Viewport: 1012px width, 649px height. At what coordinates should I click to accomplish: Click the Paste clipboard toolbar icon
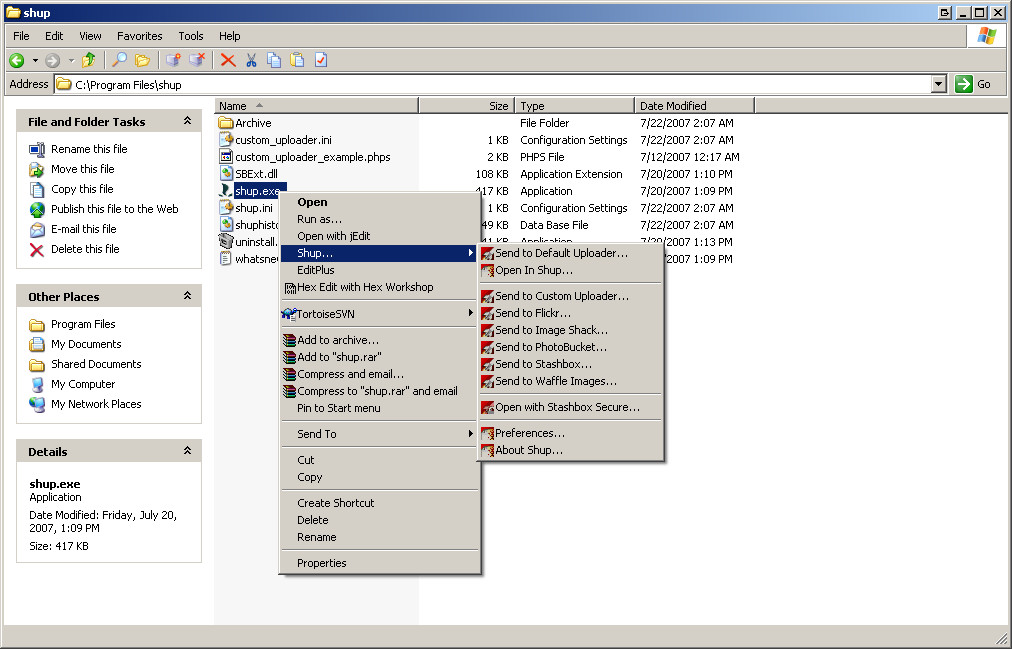(x=297, y=60)
